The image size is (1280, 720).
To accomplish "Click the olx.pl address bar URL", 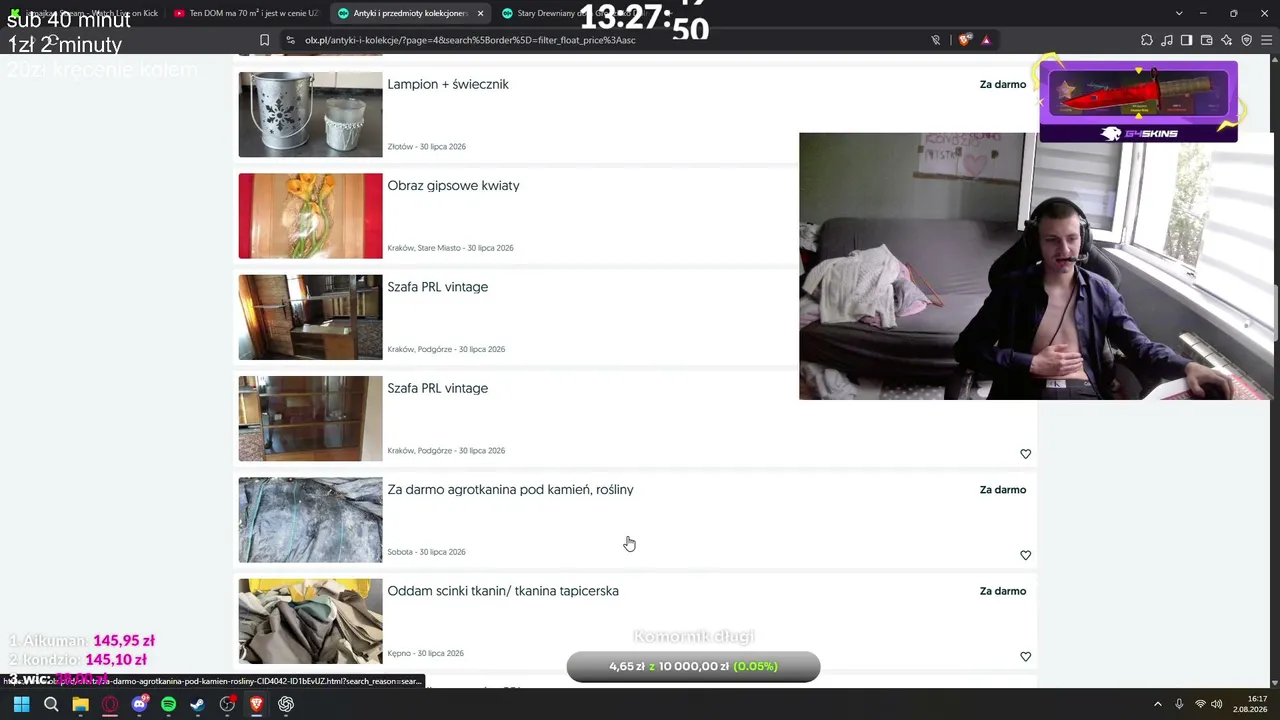I will coord(470,40).
